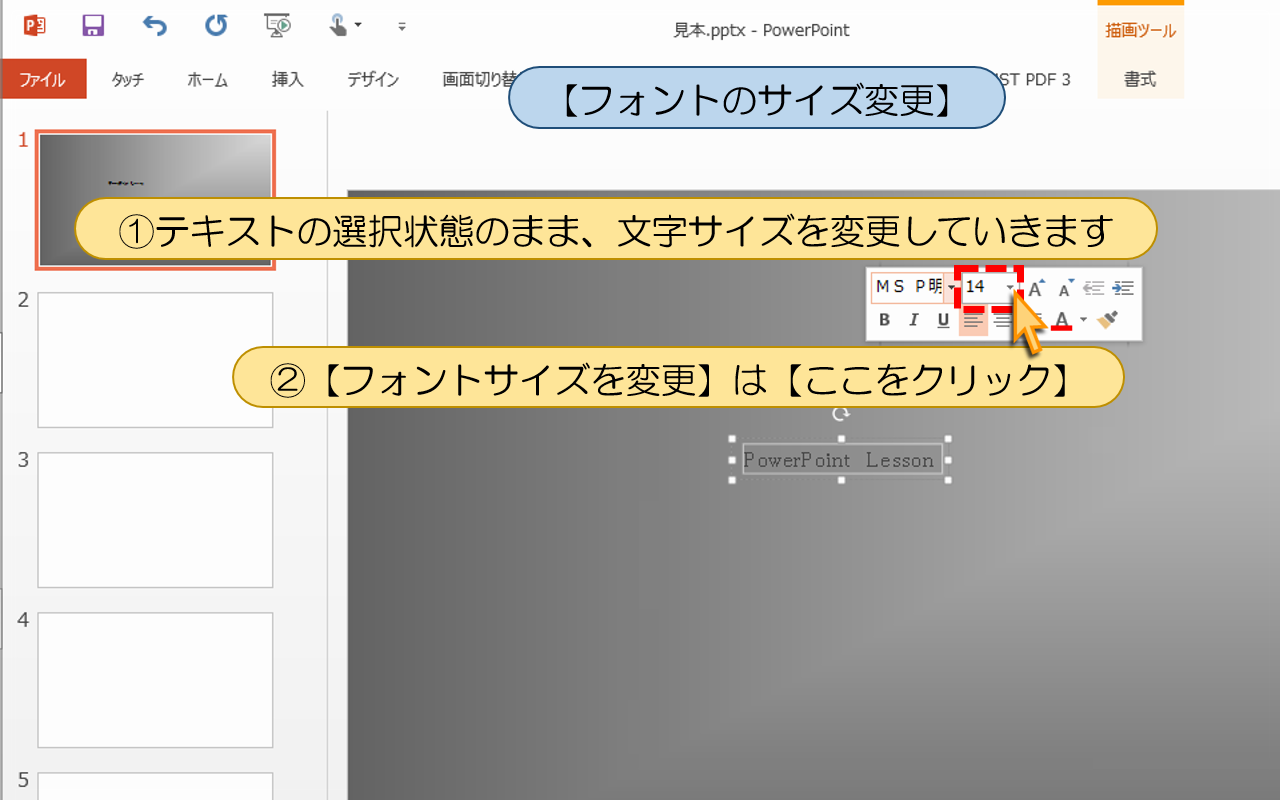The image size is (1280, 800).
Task: Open the font size dropdown arrow
Action: (x=1010, y=288)
